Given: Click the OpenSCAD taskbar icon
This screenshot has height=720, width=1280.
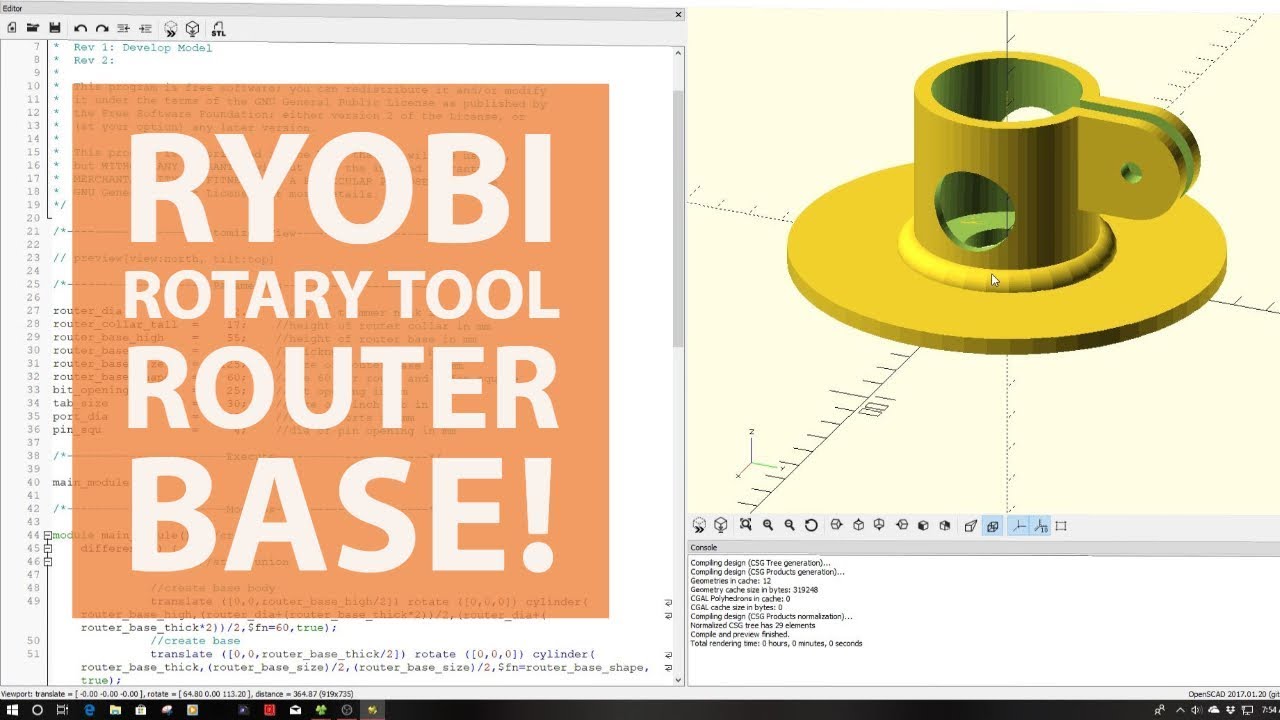Looking at the screenshot, I should point(373,709).
